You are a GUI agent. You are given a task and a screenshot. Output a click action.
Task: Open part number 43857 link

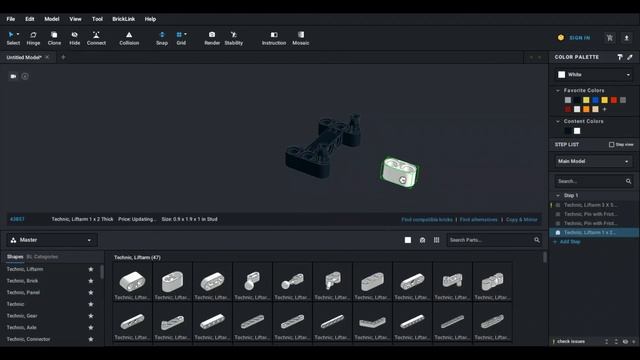[x=17, y=219]
